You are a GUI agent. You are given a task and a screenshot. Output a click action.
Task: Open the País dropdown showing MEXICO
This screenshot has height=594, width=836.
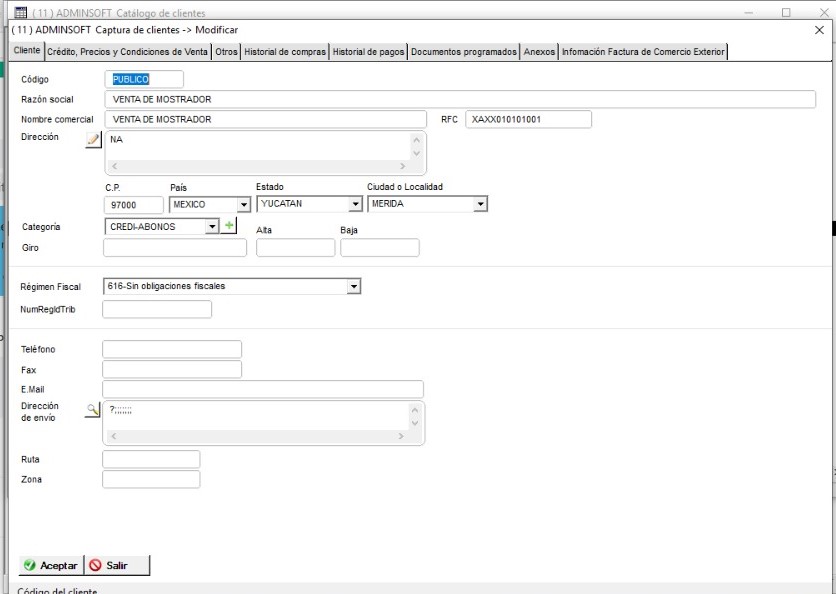(243, 204)
